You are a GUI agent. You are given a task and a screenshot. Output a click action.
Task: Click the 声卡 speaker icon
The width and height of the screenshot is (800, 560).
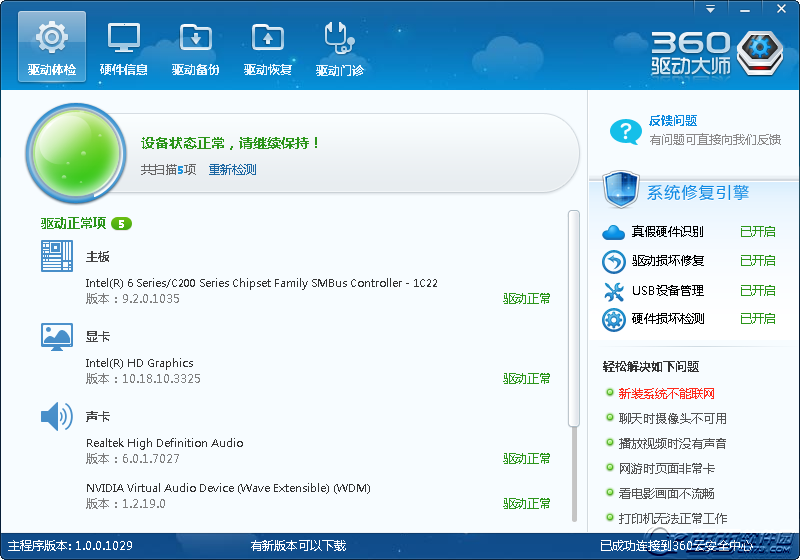[x=57, y=416]
